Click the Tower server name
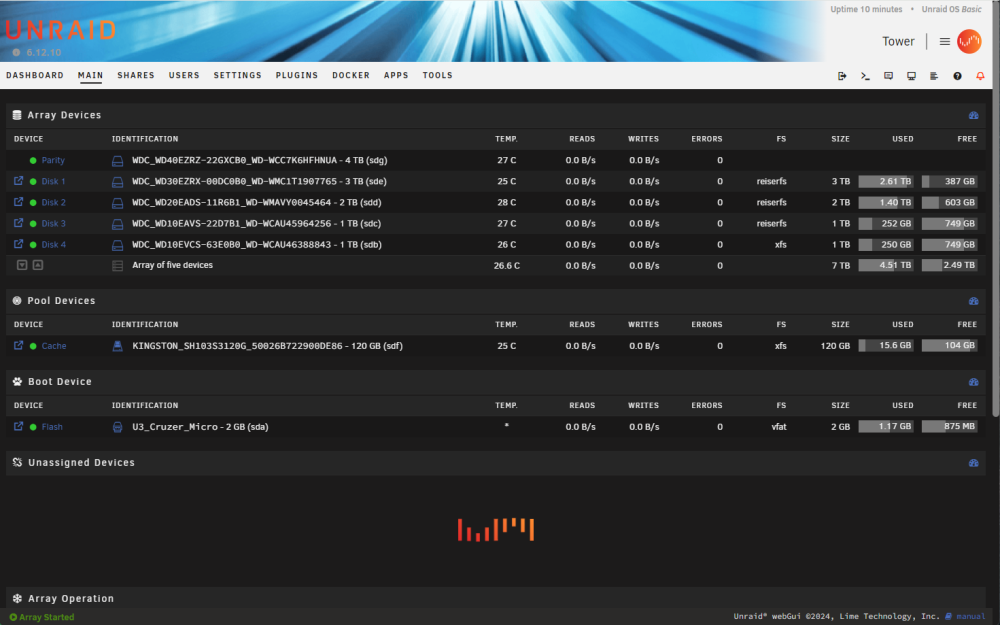1000x625 pixels. point(898,41)
